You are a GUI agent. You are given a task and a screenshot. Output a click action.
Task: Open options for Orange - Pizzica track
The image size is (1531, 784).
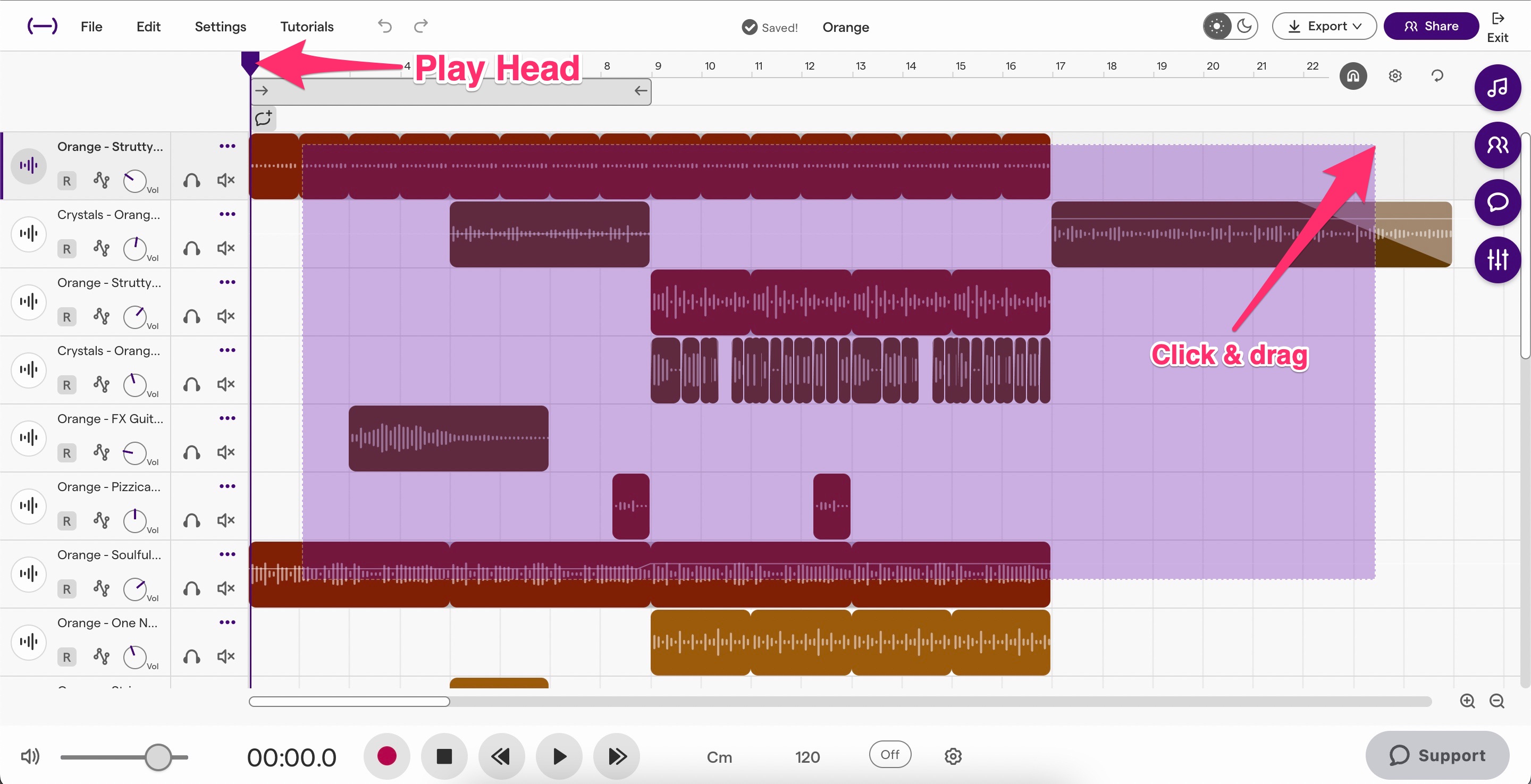pos(227,486)
